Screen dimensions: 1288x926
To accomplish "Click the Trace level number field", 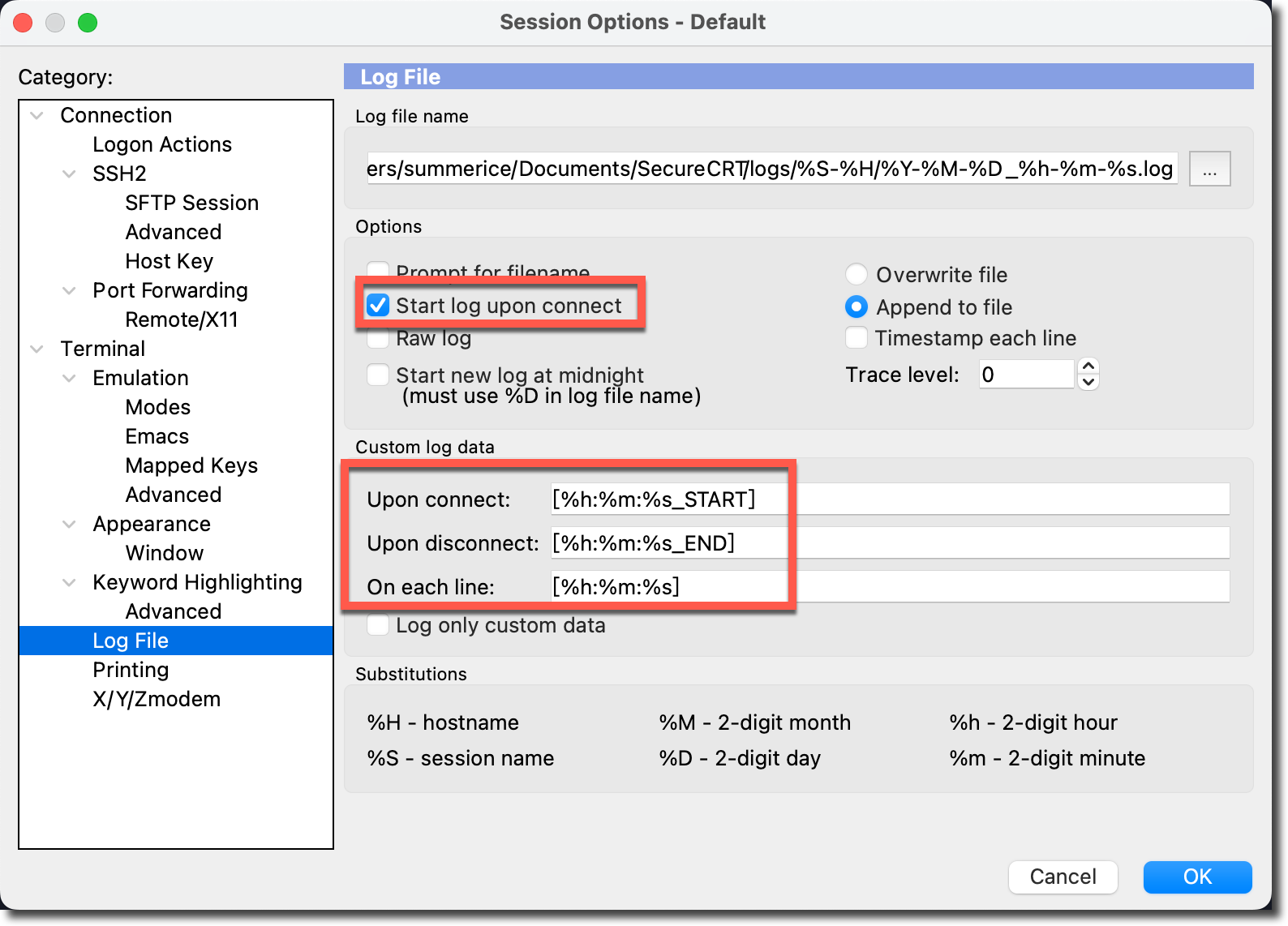I will (1026, 374).
